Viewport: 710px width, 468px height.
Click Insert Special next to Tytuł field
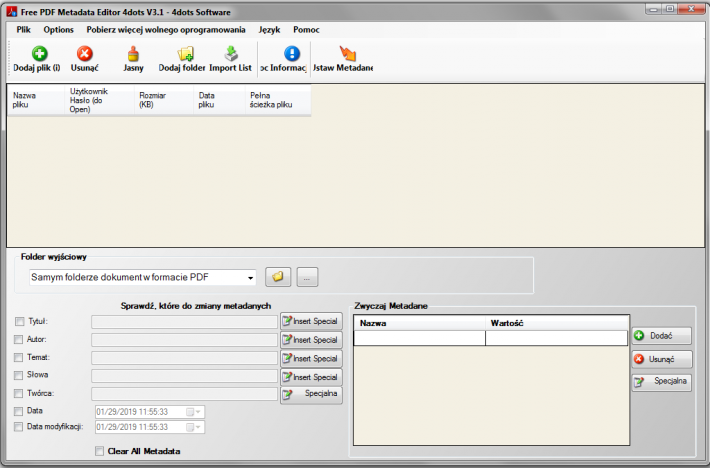point(311,321)
